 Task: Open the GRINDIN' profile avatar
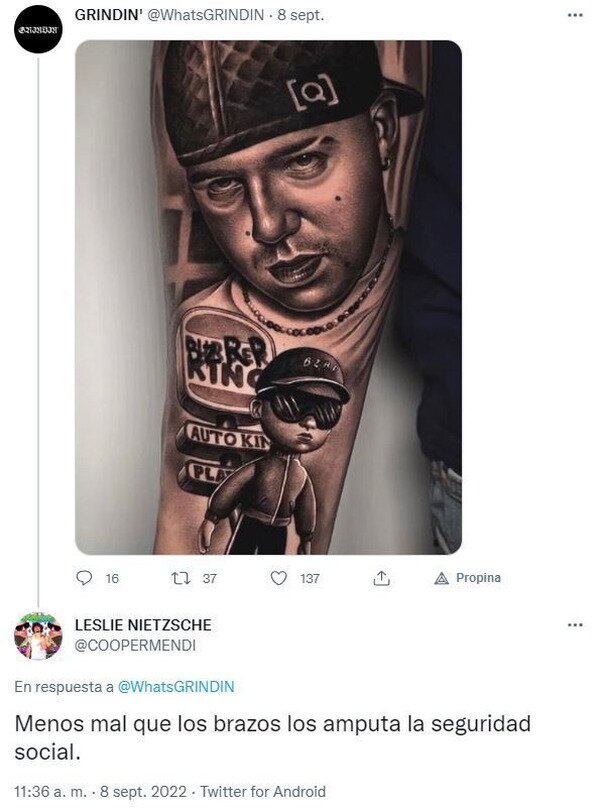tap(38, 30)
